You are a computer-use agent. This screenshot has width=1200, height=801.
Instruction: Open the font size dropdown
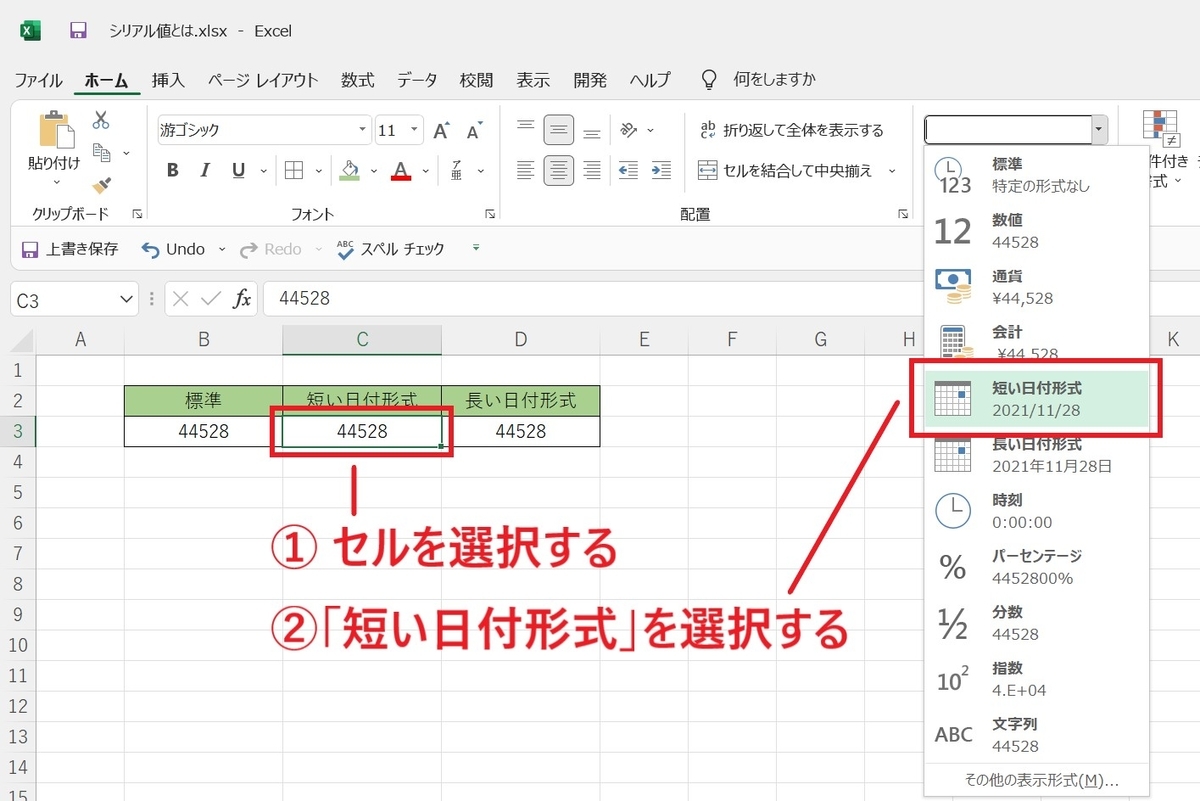415,130
